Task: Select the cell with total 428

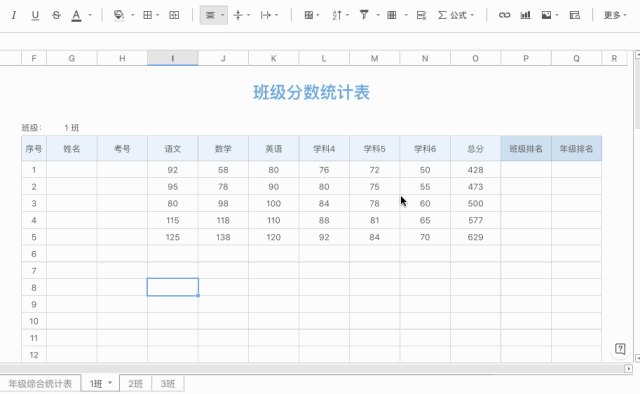Action: [x=476, y=170]
